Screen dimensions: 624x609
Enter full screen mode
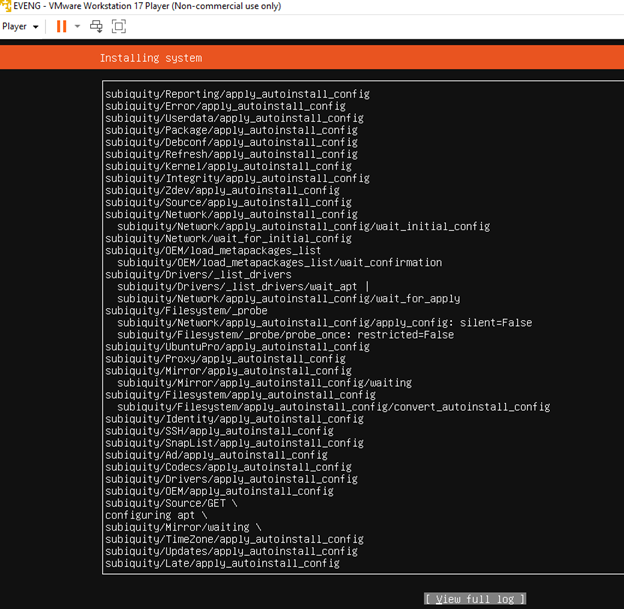coord(119,26)
